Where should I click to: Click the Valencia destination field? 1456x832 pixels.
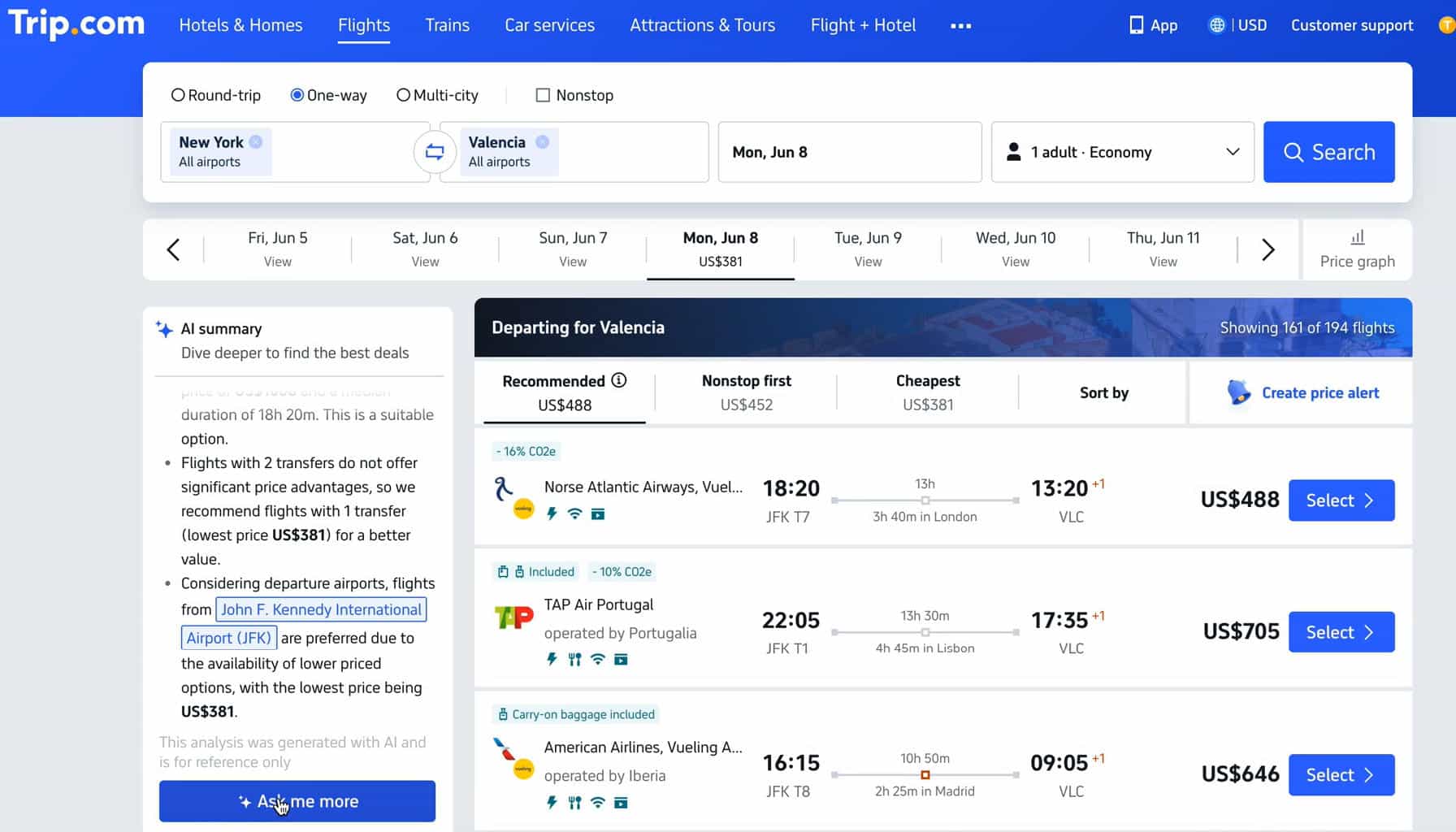(x=574, y=152)
